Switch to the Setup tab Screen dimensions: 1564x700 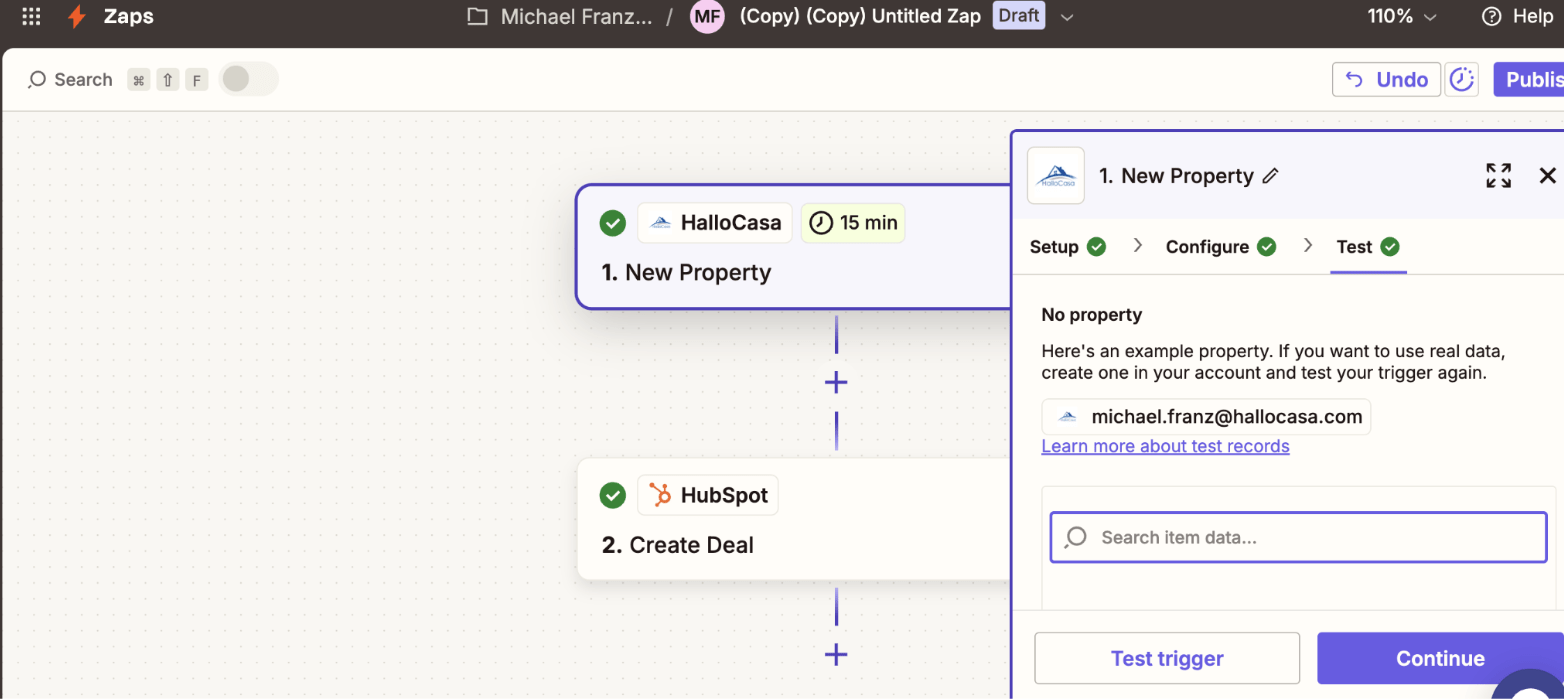[1068, 247]
